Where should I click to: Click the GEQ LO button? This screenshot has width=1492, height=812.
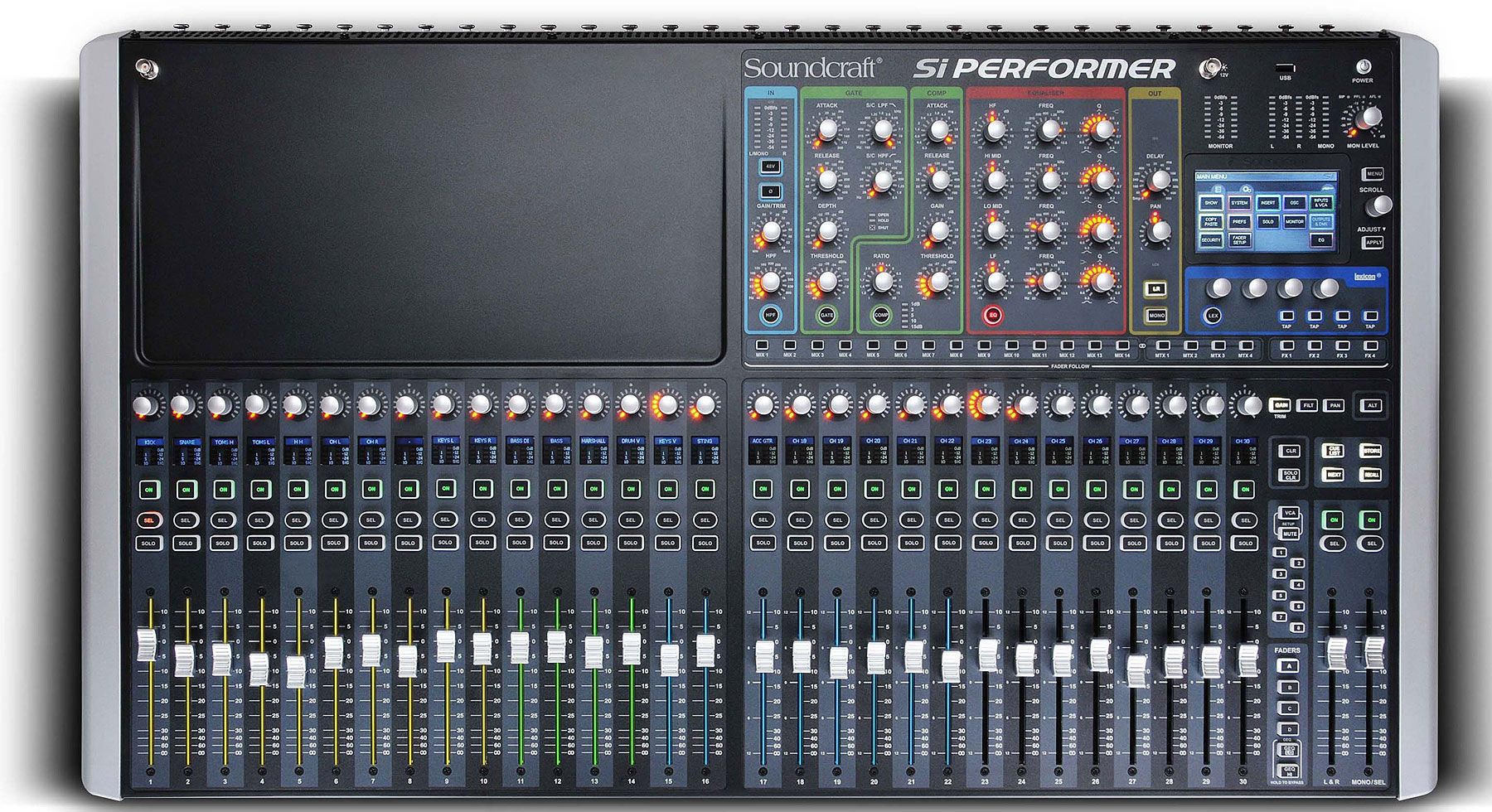pyautogui.click(x=1288, y=752)
